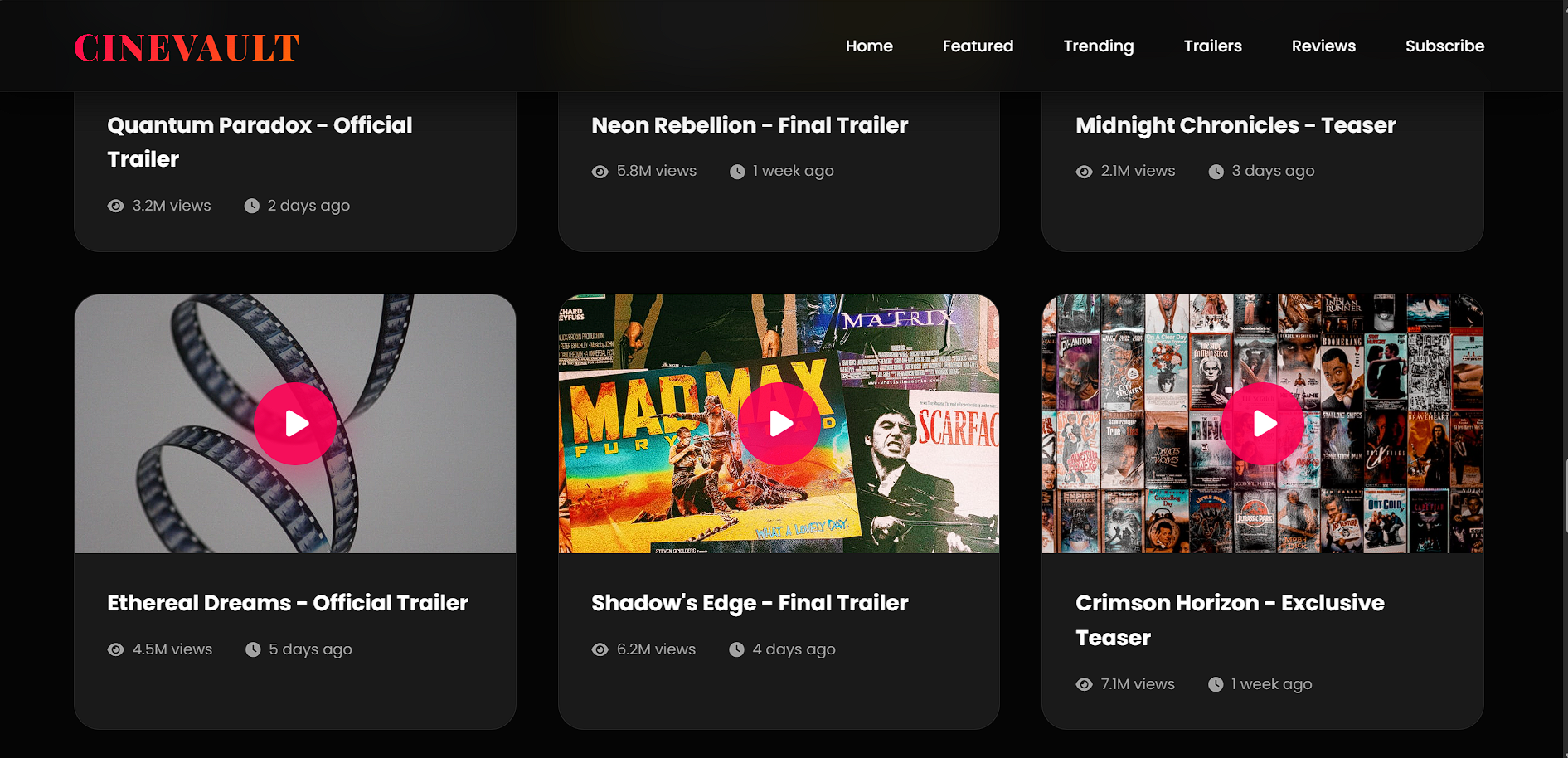
Task: Open Quantum Paradox - Official Trailer title
Action: pos(260,142)
